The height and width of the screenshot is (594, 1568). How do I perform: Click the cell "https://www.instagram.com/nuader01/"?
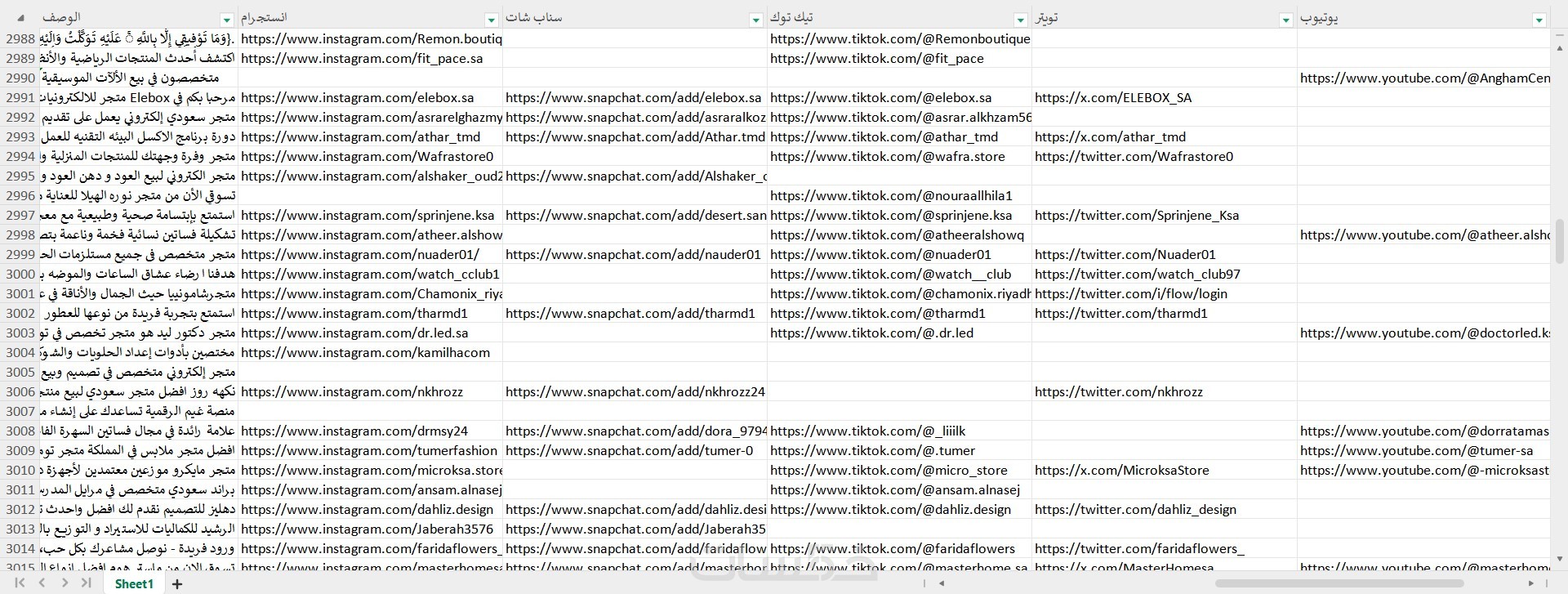click(370, 255)
